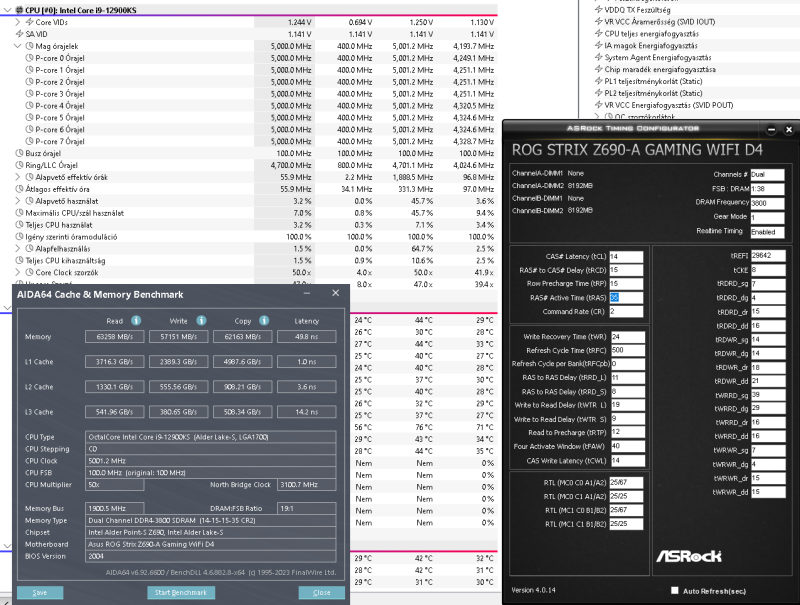Click clock icon of P-core 0 Órajel
The height and width of the screenshot is (605, 800).
[30, 58]
